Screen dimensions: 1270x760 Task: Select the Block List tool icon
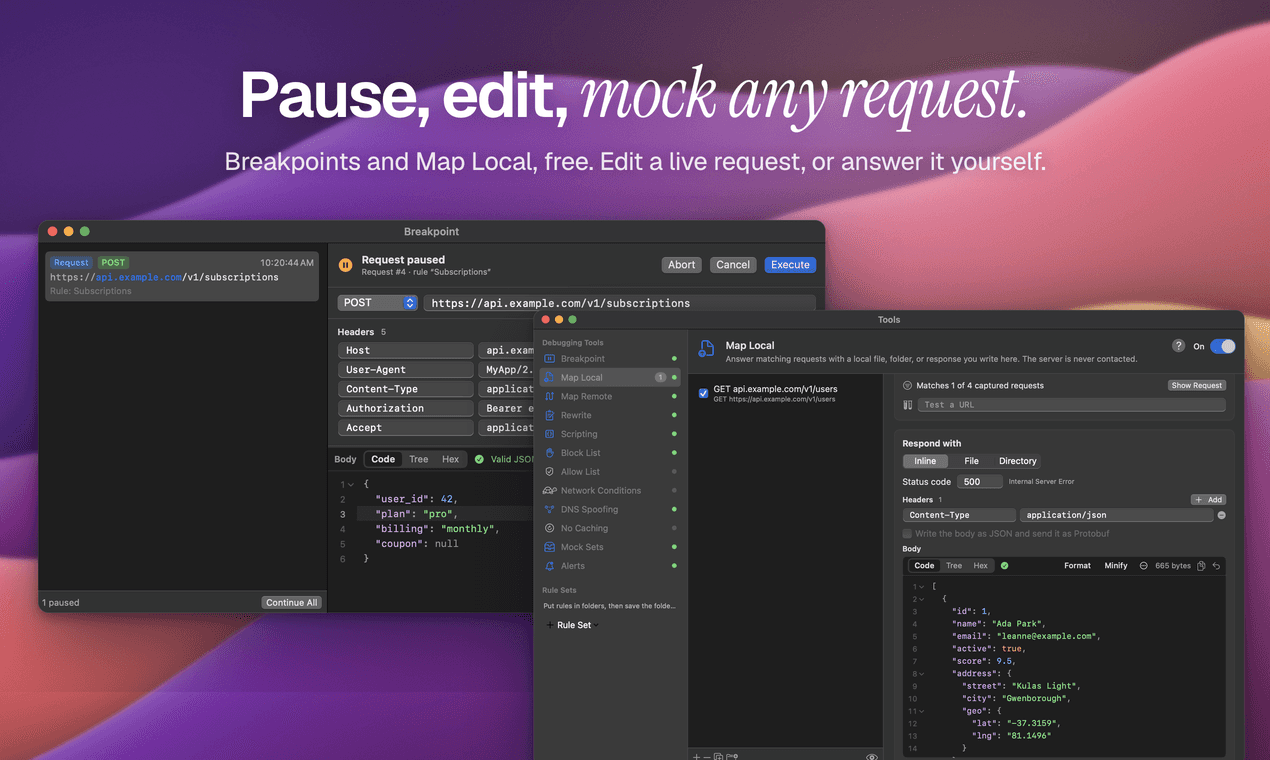pos(549,453)
